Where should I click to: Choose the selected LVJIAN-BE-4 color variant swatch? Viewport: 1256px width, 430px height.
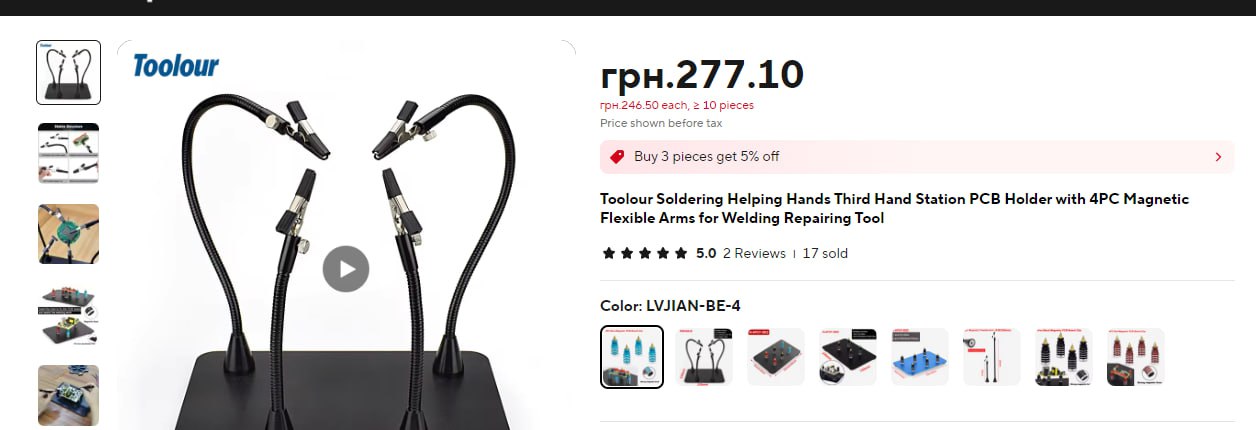click(632, 357)
